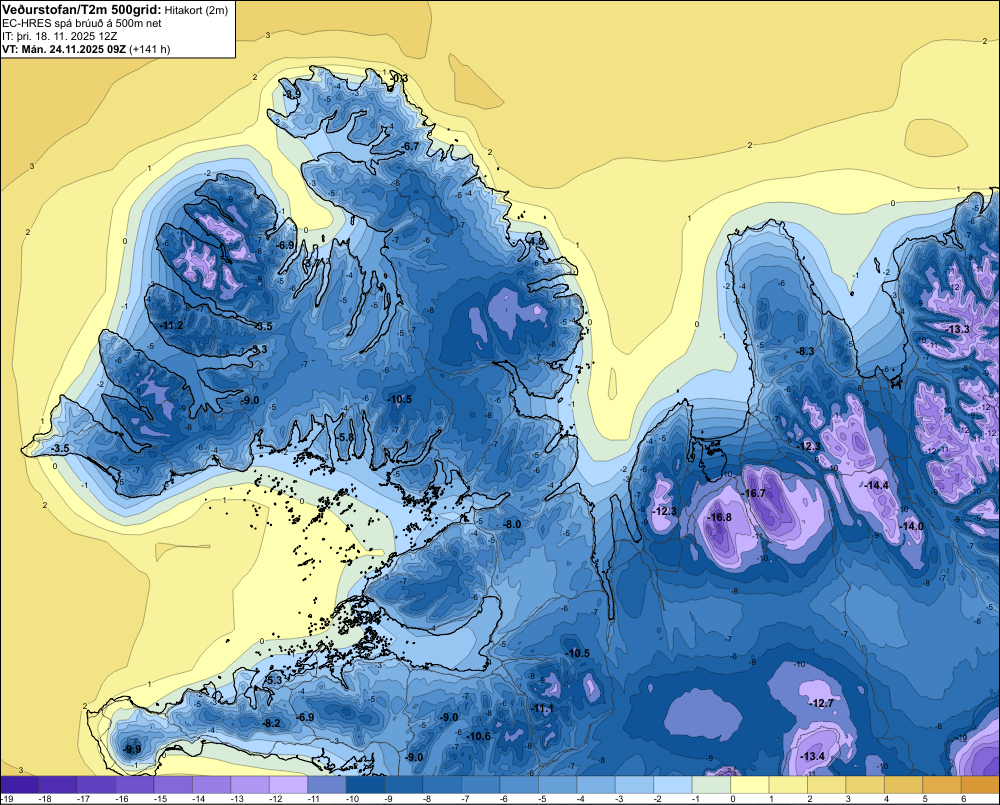1000x805 pixels.
Task: Click the -13.4 temperature value
Action: click(813, 756)
